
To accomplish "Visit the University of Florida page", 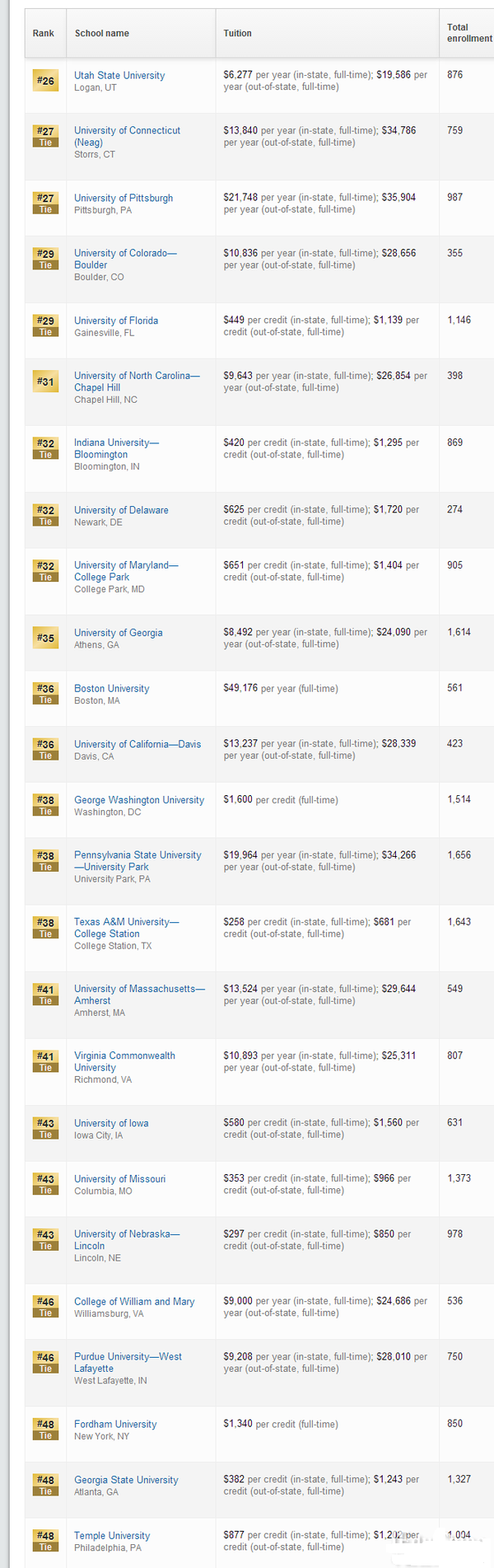I will pyautogui.click(x=116, y=321).
